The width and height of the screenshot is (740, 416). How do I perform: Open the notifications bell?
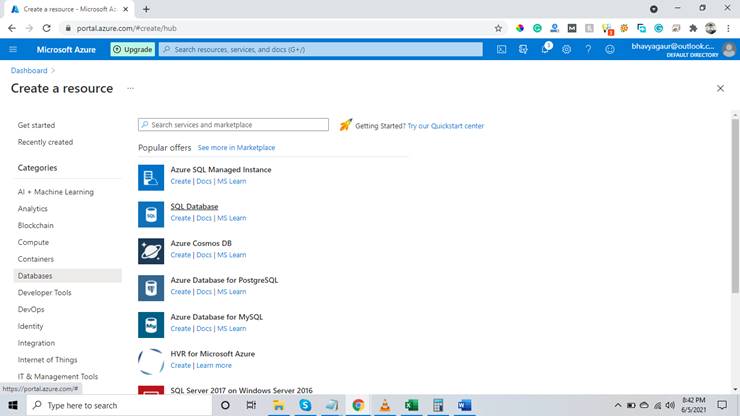click(545, 49)
